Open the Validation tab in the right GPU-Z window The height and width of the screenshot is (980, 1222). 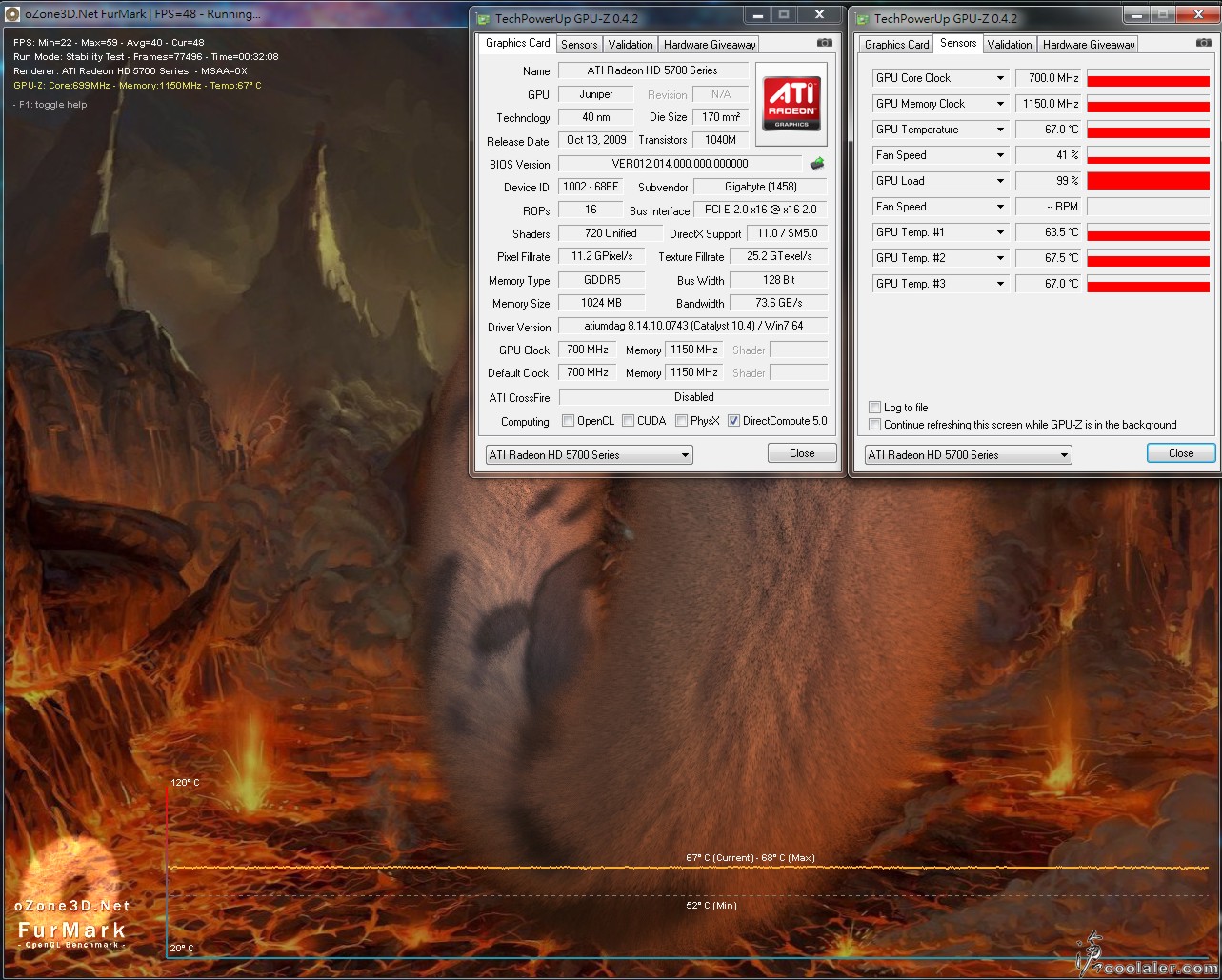[1010, 45]
